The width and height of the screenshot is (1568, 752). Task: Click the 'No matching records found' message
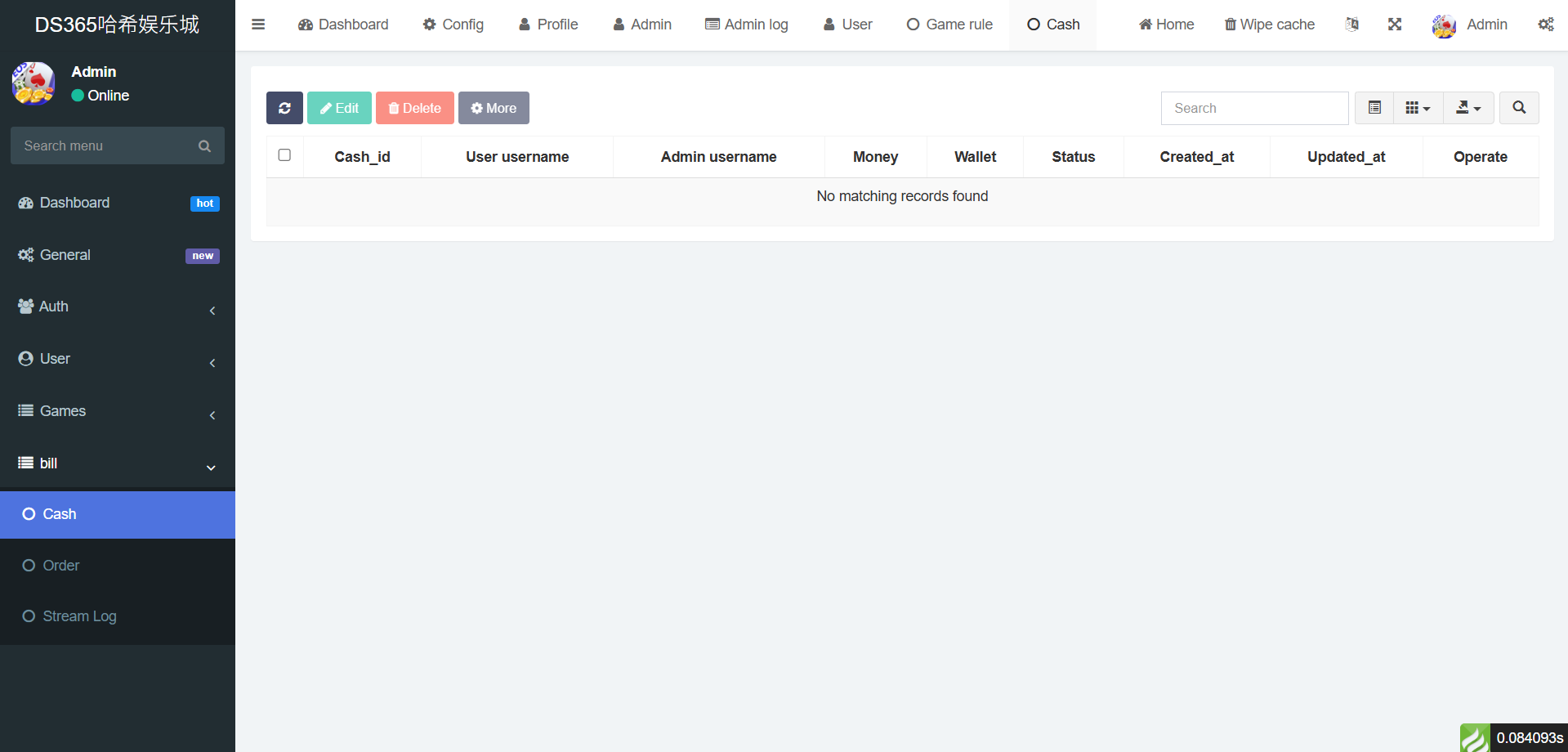coord(902,196)
